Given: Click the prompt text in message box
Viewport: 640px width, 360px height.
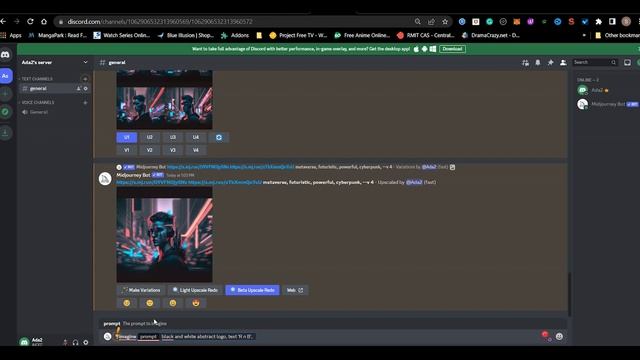Looking at the screenshot, I should tap(208, 337).
